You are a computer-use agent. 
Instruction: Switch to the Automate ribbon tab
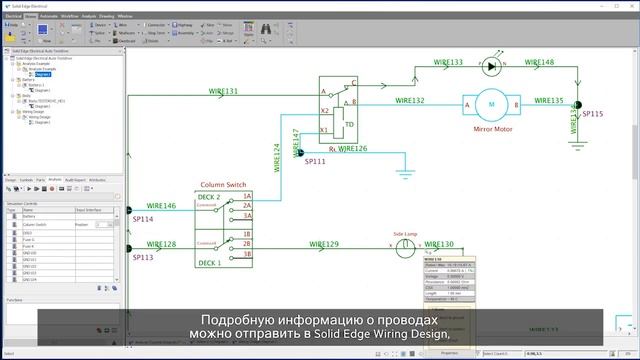pos(49,16)
